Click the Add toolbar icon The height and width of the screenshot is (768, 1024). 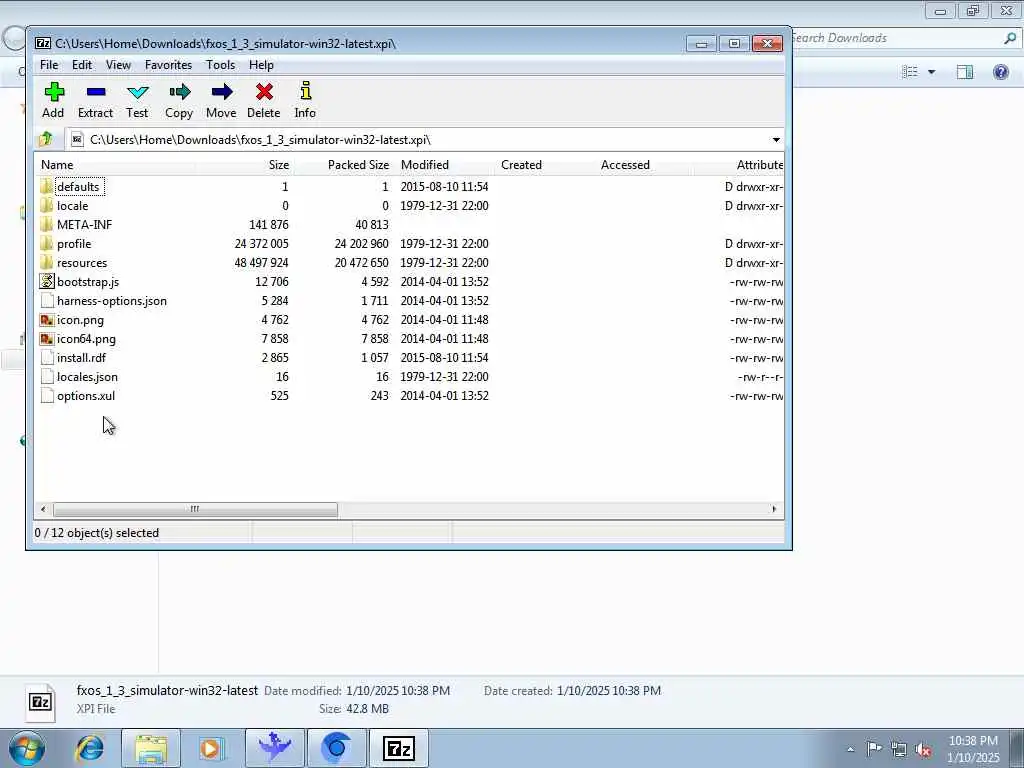pos(54,92)
